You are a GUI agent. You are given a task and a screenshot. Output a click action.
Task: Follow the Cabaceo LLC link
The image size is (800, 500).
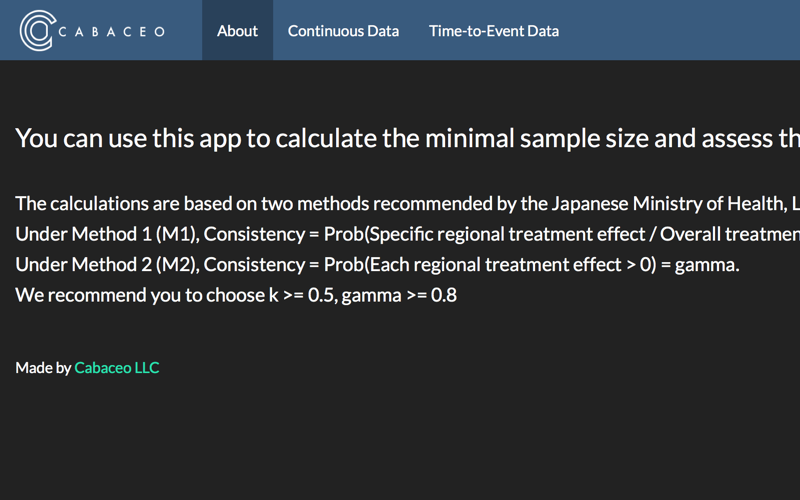click(117, 368)
